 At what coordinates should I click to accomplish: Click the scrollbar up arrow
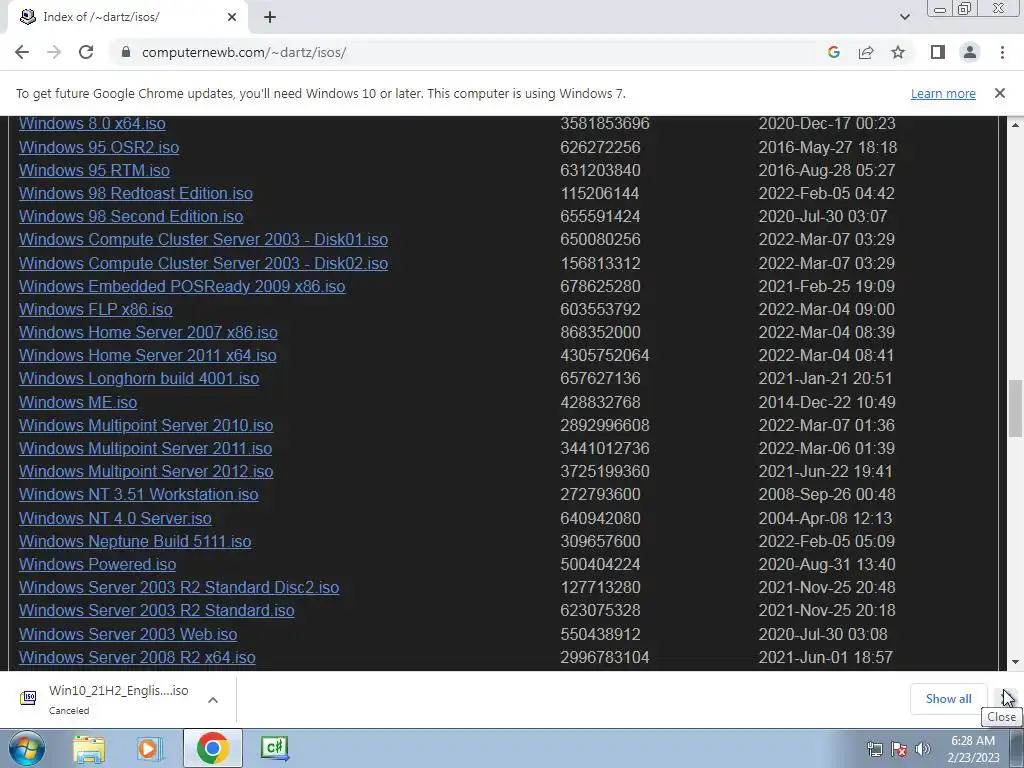[x=1015, y=124]
